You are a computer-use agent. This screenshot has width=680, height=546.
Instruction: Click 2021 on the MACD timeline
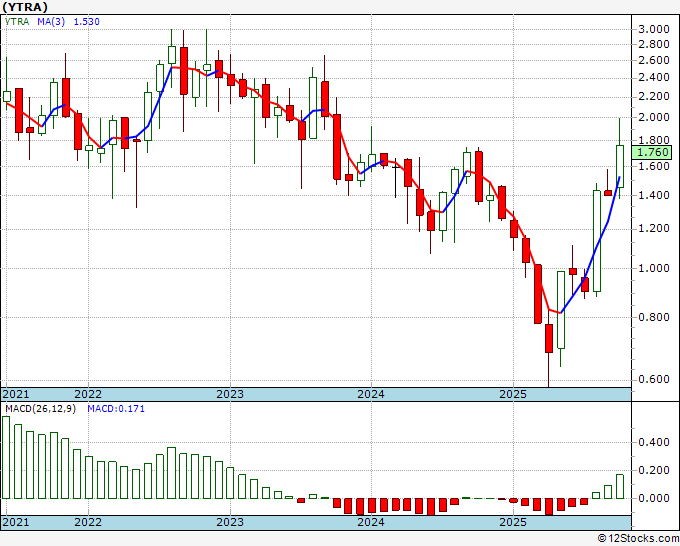16,522
